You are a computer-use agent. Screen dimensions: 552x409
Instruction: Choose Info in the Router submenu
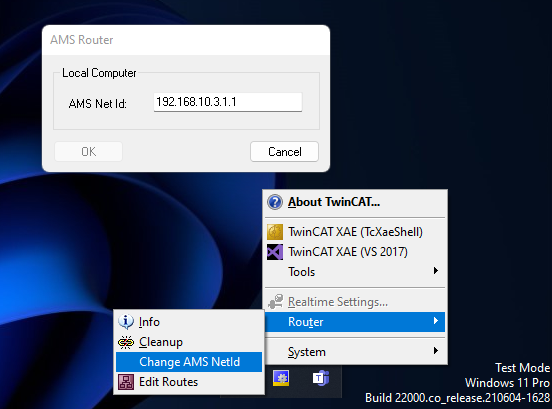[189, 322]
